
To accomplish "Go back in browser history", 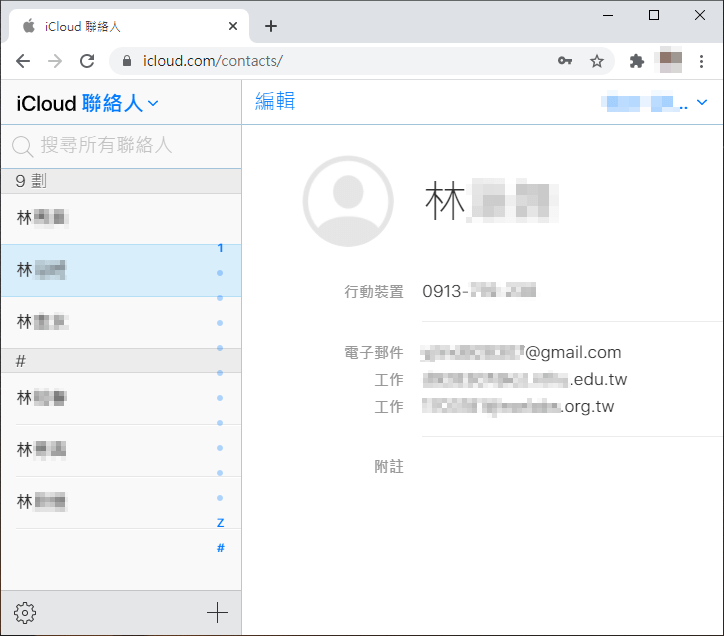I will click(23, 61).
